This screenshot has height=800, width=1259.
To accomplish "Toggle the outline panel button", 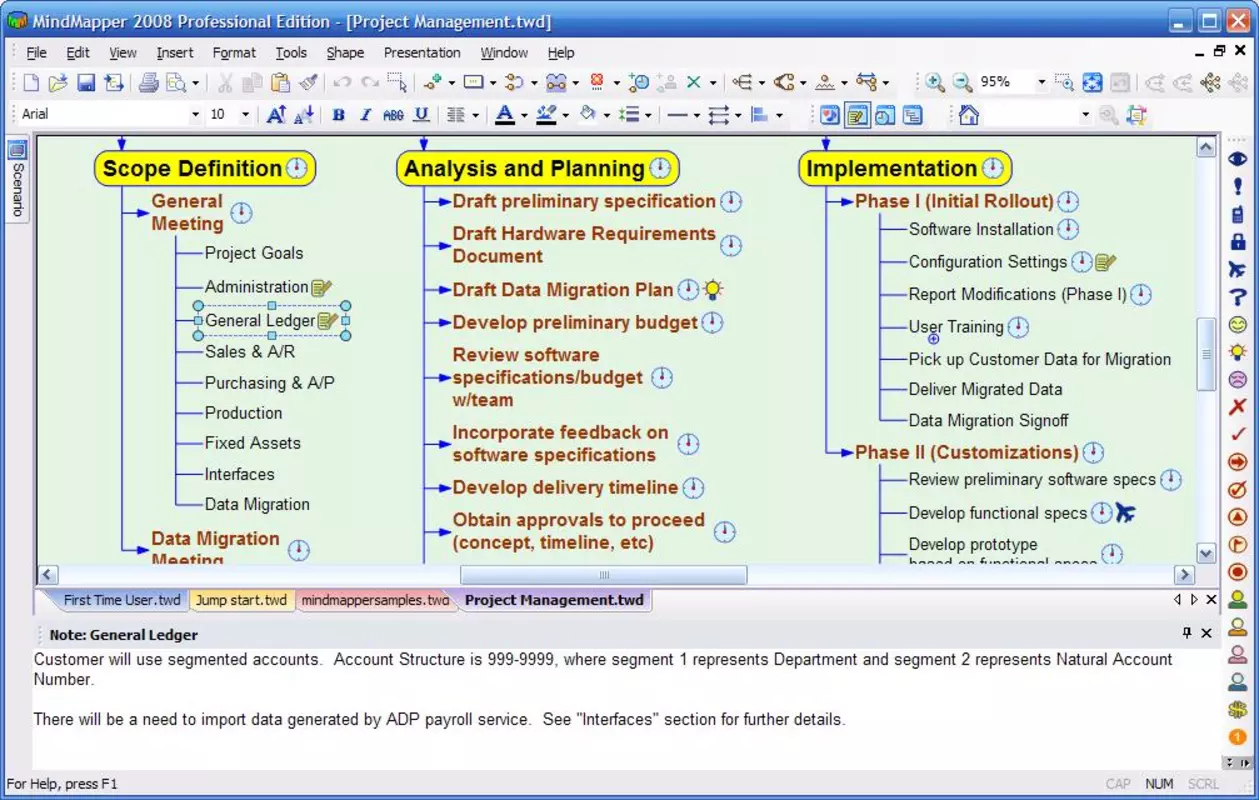I will click(912, 115).
